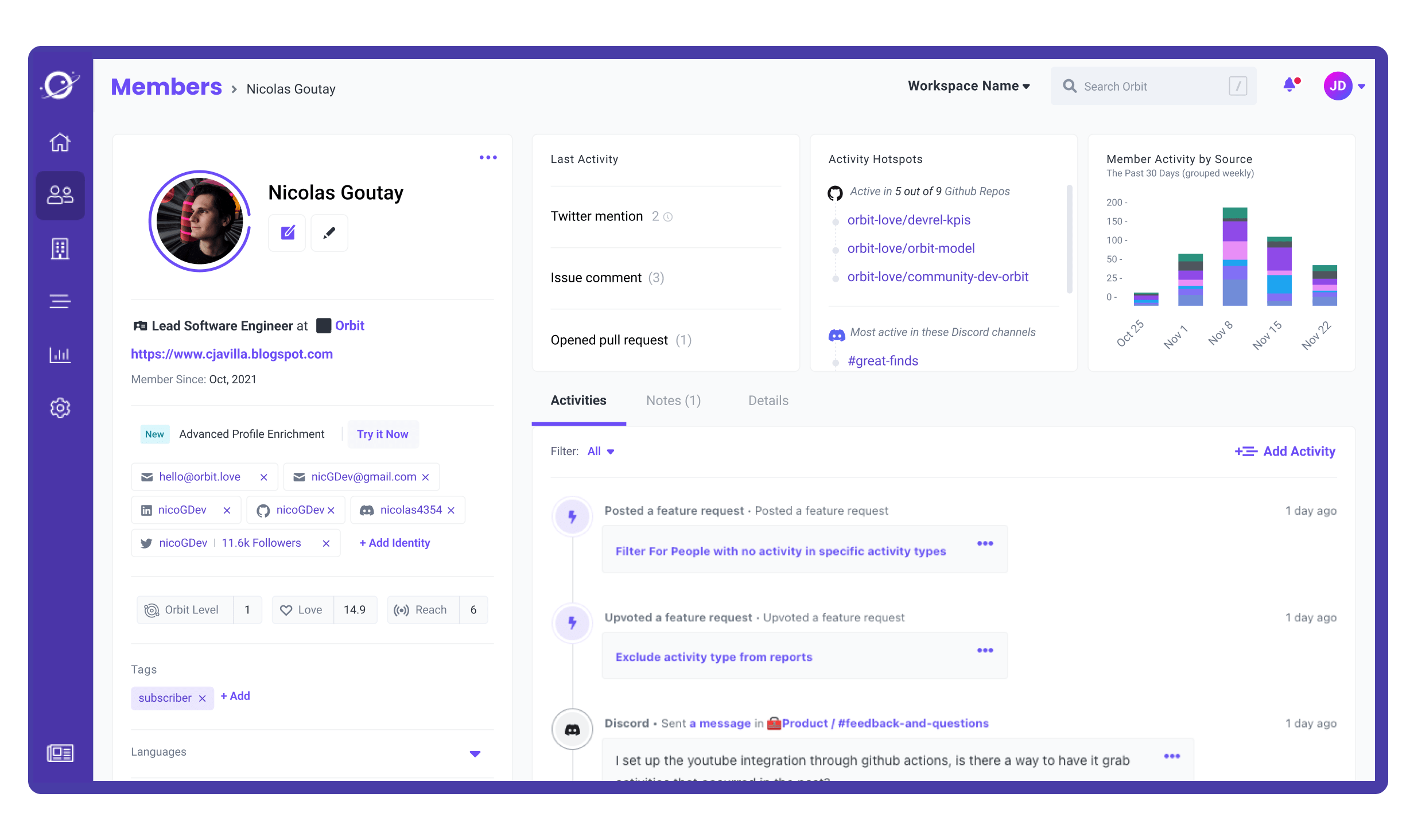Image resolution: width=1414 pixels, height=840 pixels.
Task: Click the newsletter icon at sidebar bottom
Action: 60,753
